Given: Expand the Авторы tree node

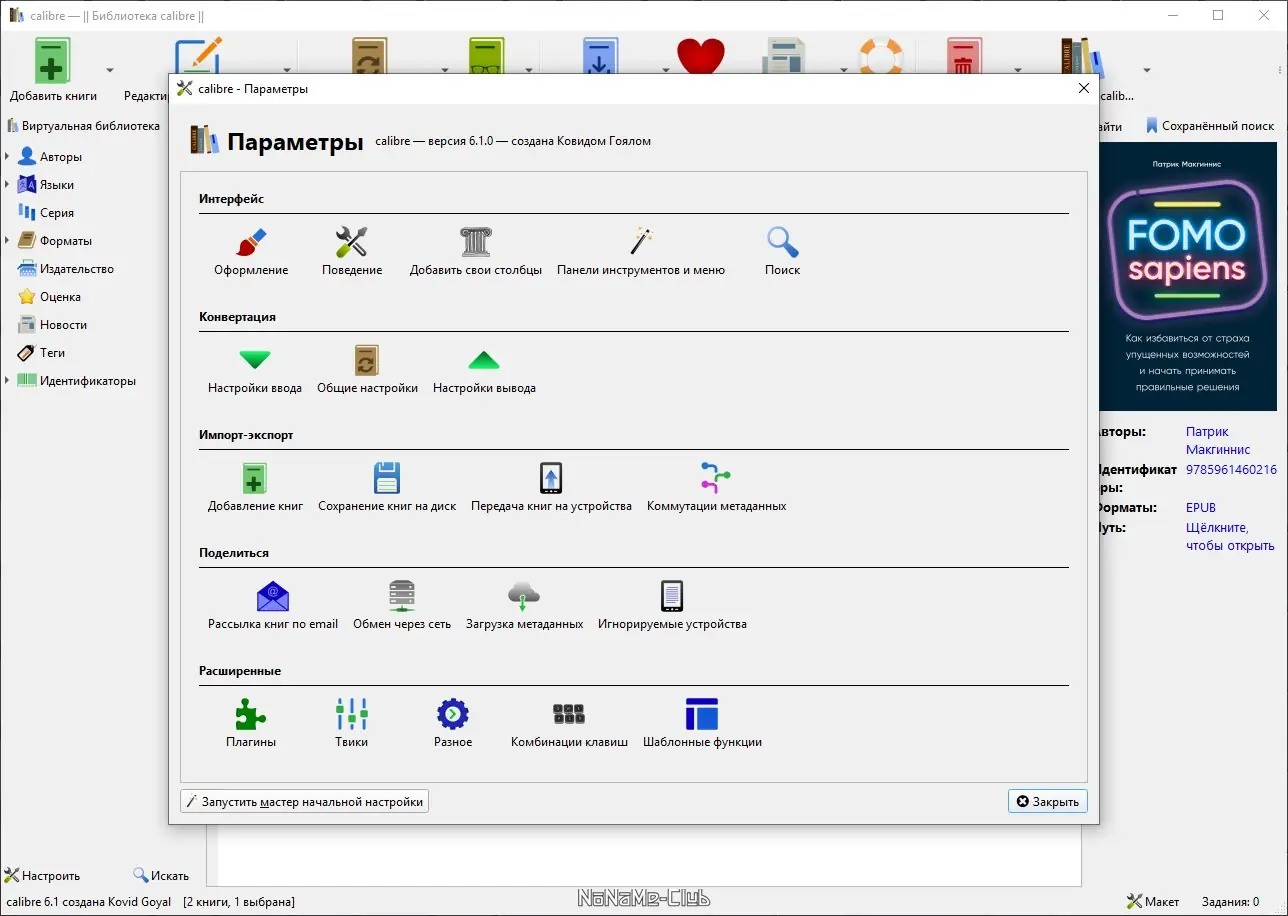Looking at the screenshot, I should click(x=8, y=157).
